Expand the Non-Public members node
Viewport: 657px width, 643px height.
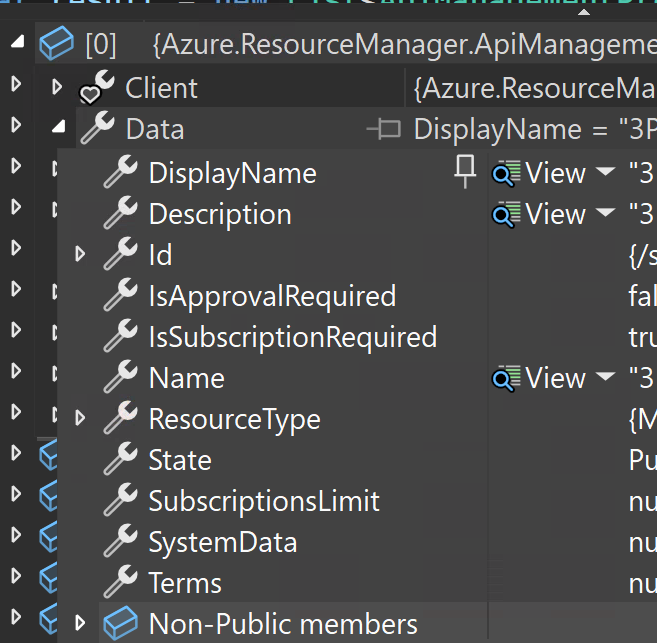80,622
